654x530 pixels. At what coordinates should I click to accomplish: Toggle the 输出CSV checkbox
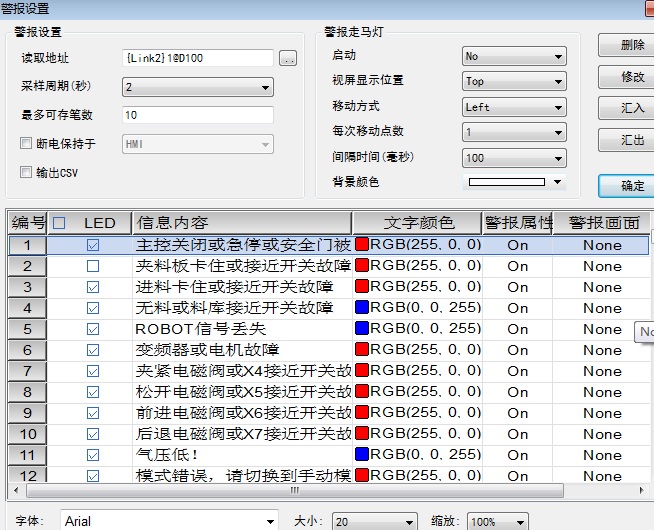27,172
